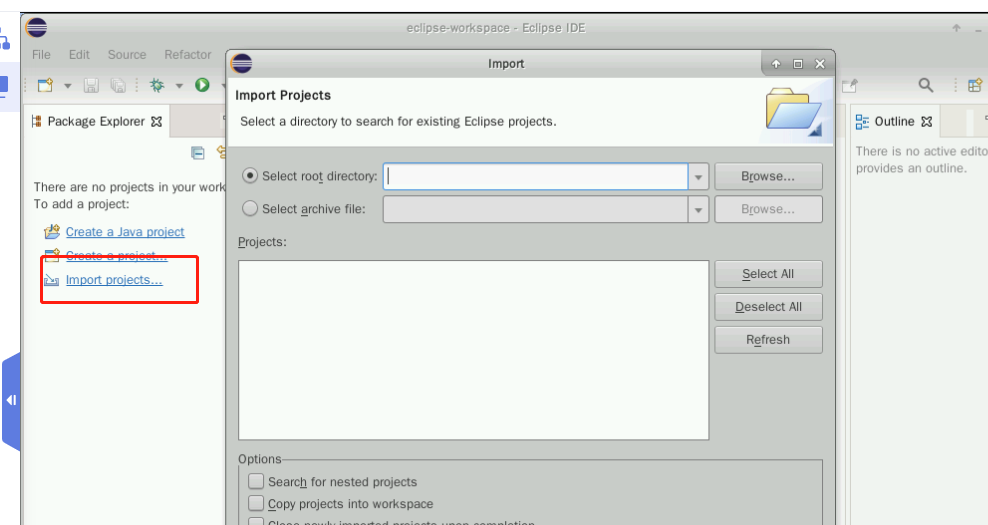Open the Debug dropdown arrow
This screenshot has width=988, height=525.
point(179,86)
